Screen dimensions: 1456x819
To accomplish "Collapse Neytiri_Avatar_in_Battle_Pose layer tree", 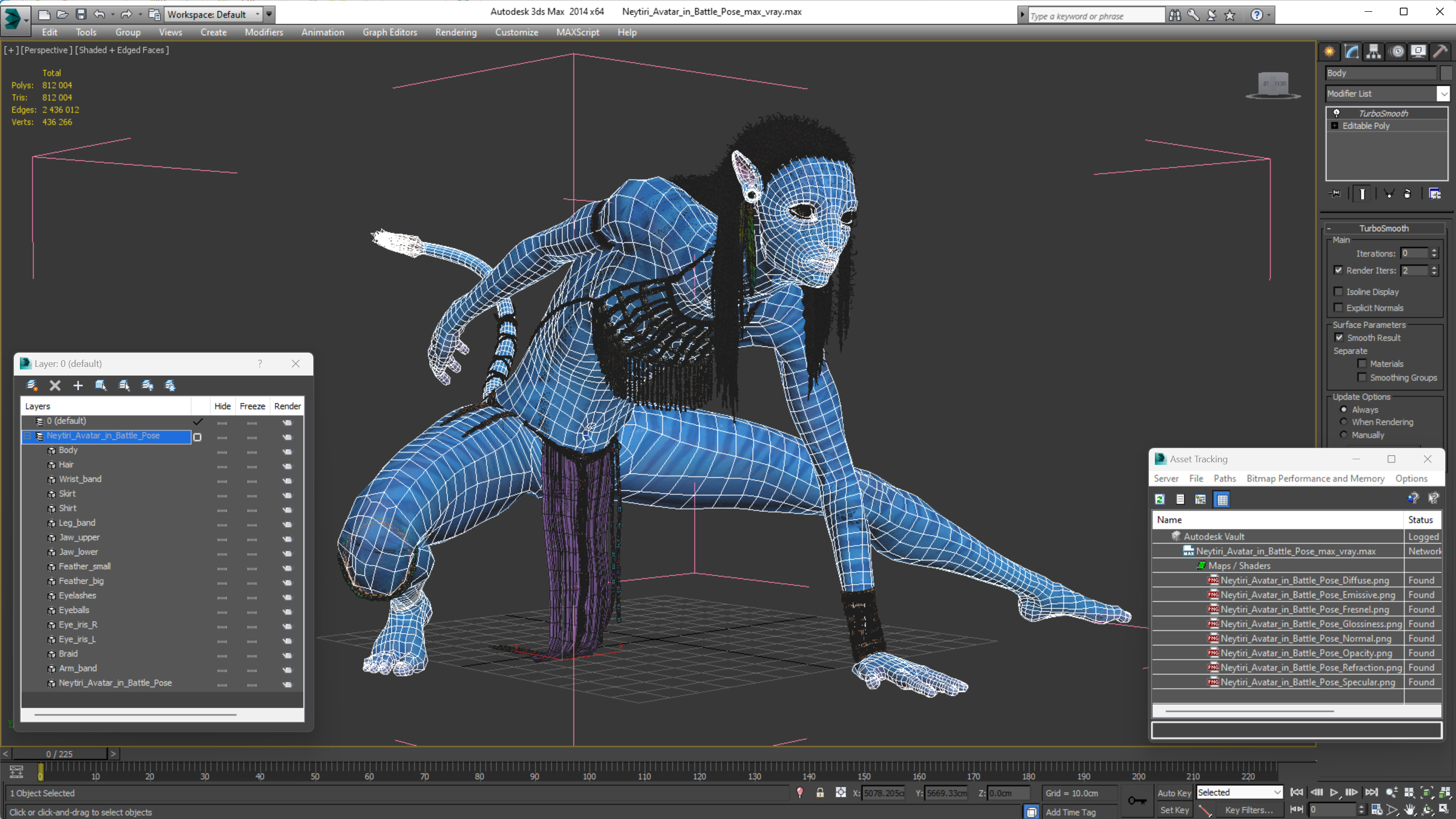I will pyautogui.click(x=27, y=436).
